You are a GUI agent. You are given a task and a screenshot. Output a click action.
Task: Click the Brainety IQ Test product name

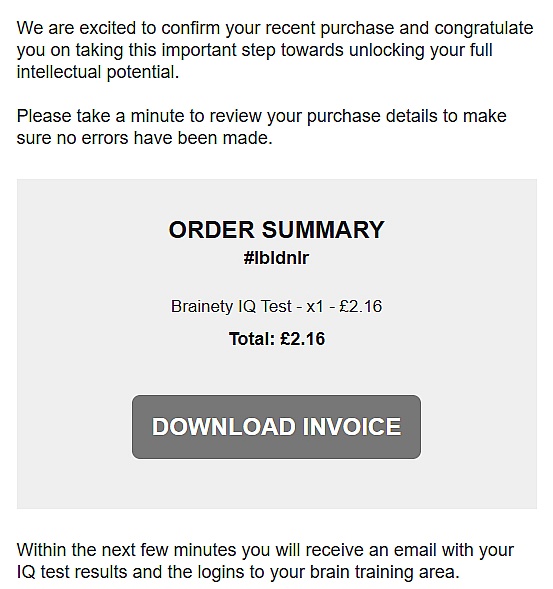(231, 306)
